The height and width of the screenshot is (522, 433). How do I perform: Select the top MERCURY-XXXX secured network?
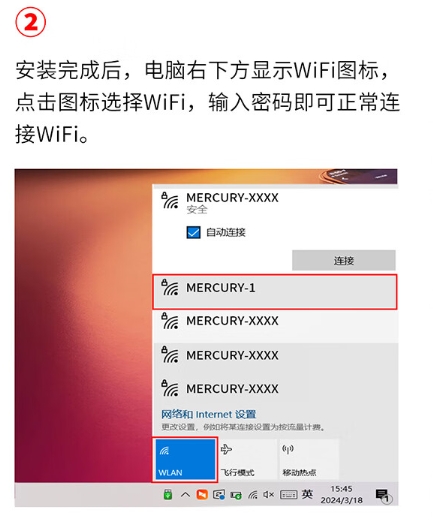(275, 203)
